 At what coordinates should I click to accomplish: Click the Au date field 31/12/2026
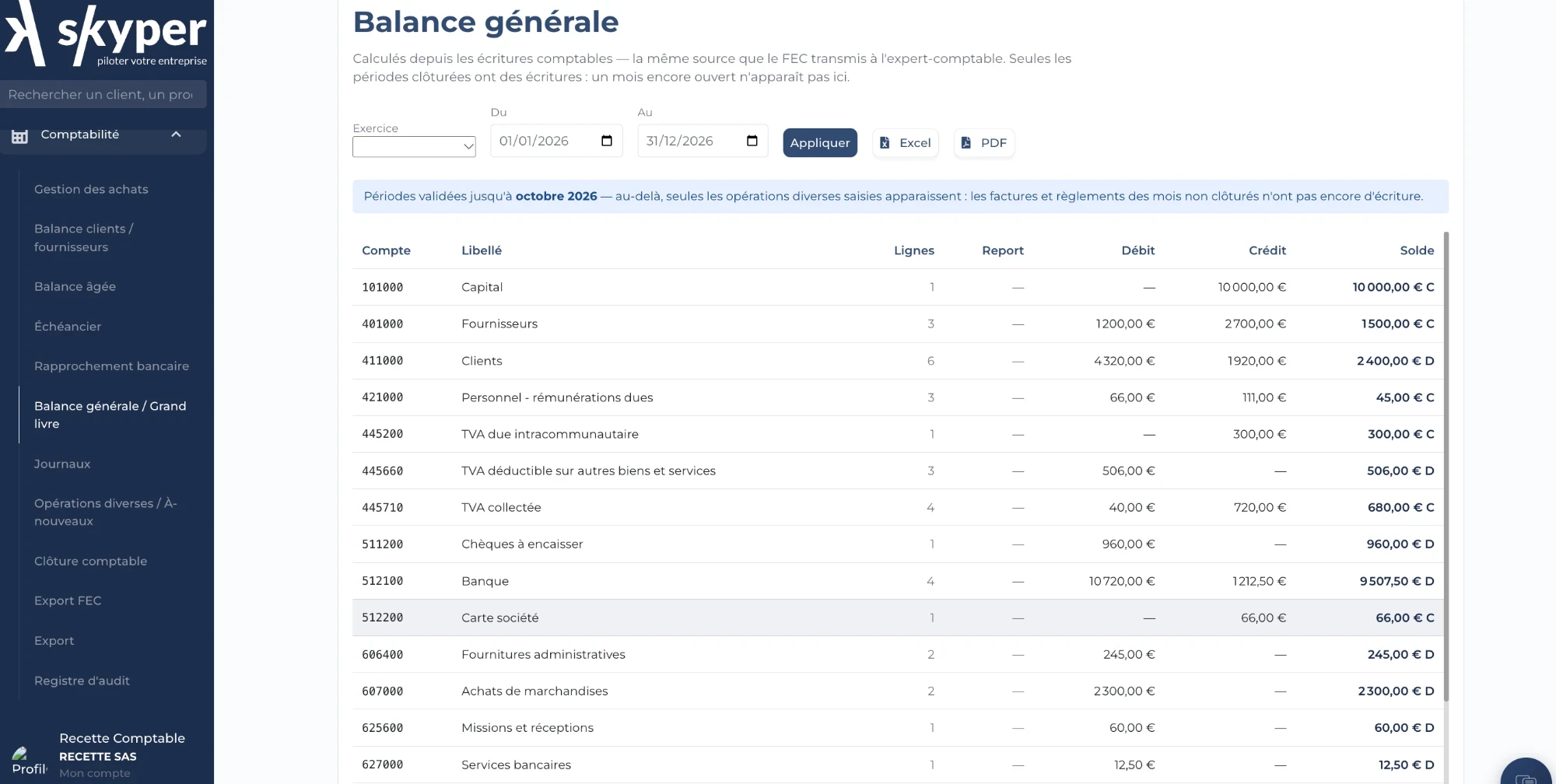[x=703, y=141]
